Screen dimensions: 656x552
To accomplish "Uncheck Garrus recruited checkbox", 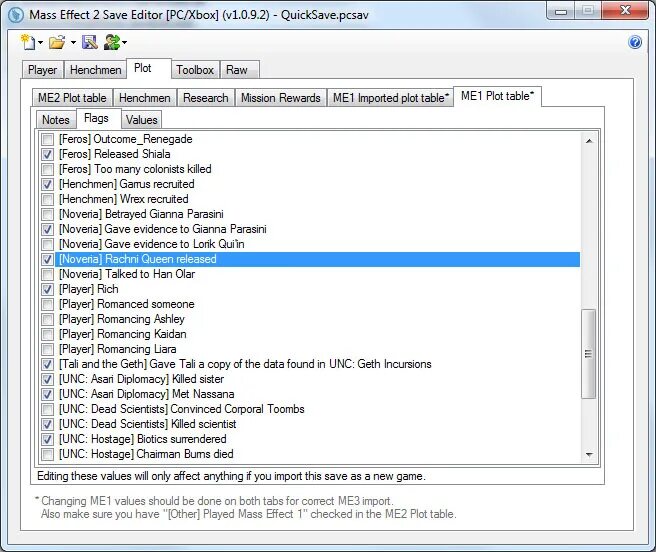I will pyautogui.click(x=48, y=184).
